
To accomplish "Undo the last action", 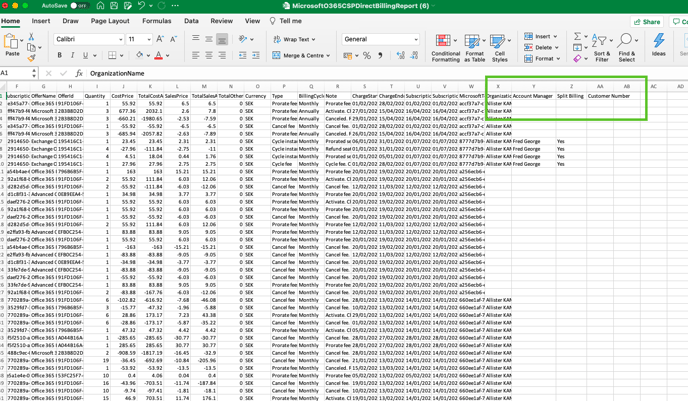I will point(141,6).
